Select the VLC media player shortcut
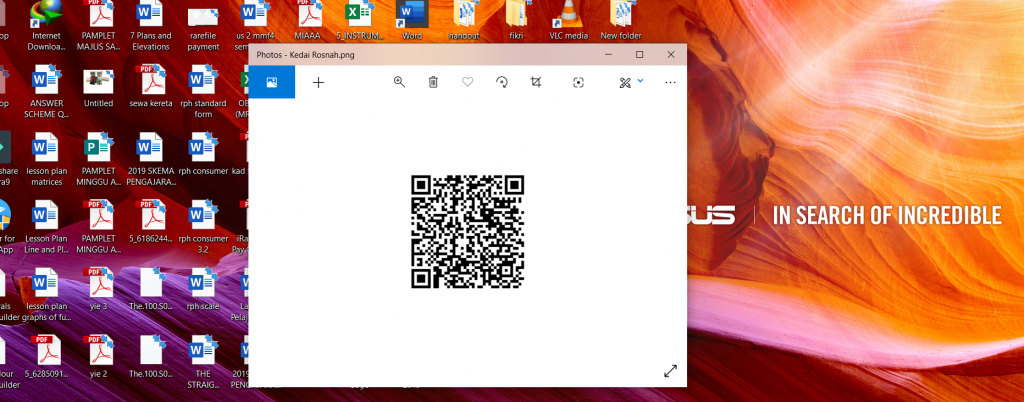The height and width of the screenshot is (402, 1024). pyautogui.click(x=568, y=21)
